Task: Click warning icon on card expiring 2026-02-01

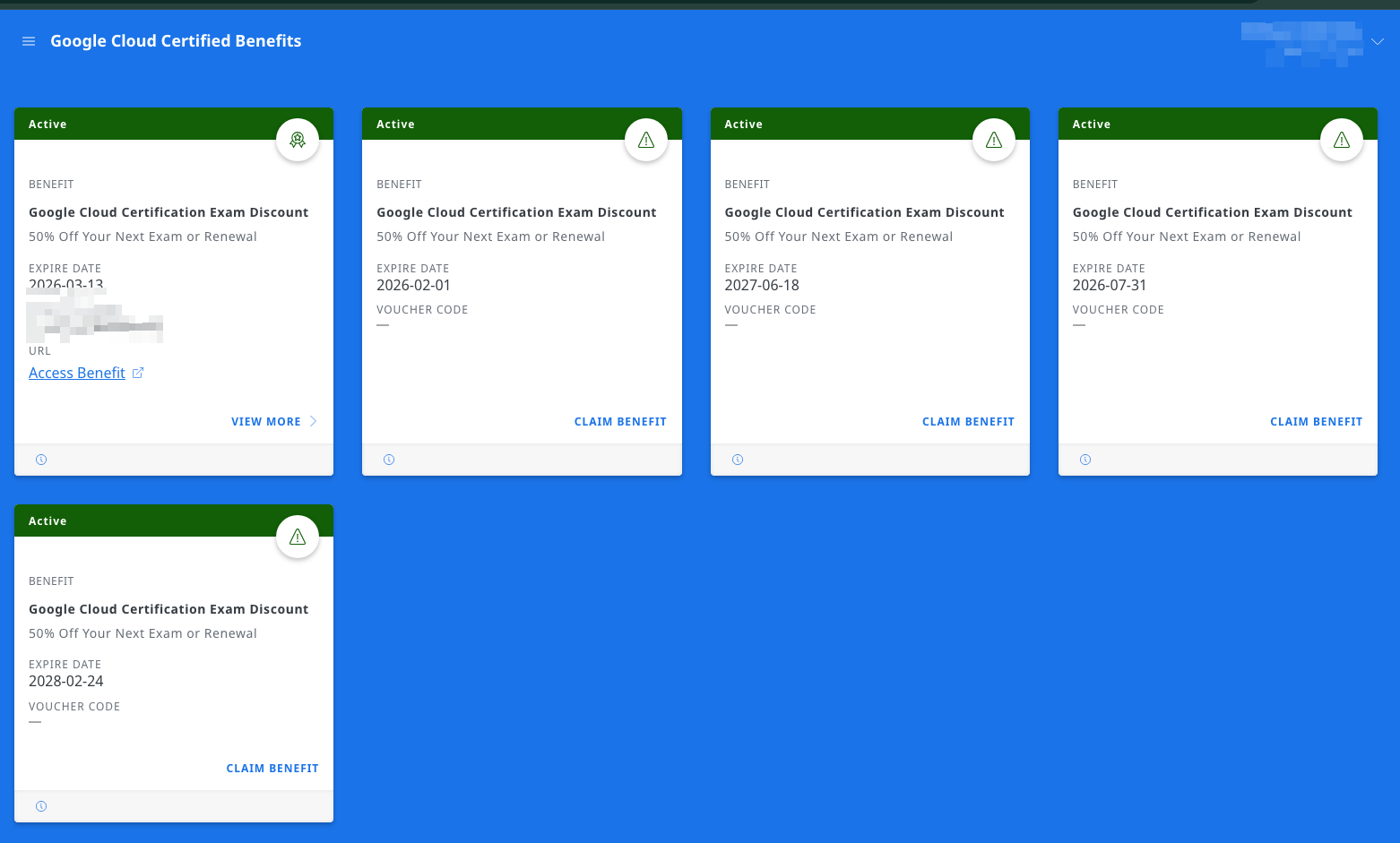Action: 645,140
